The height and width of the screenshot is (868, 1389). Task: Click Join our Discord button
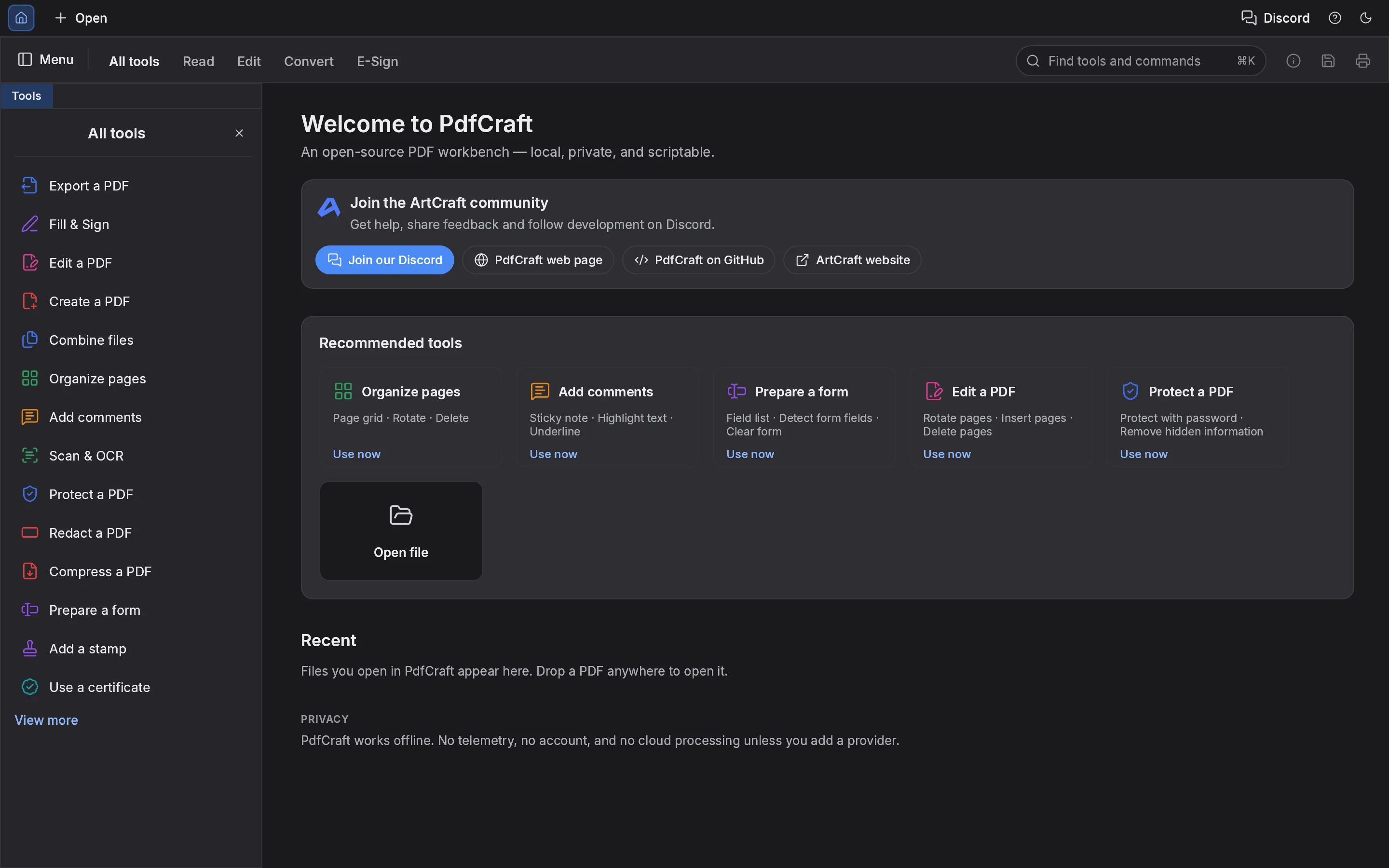click(384, 260)
